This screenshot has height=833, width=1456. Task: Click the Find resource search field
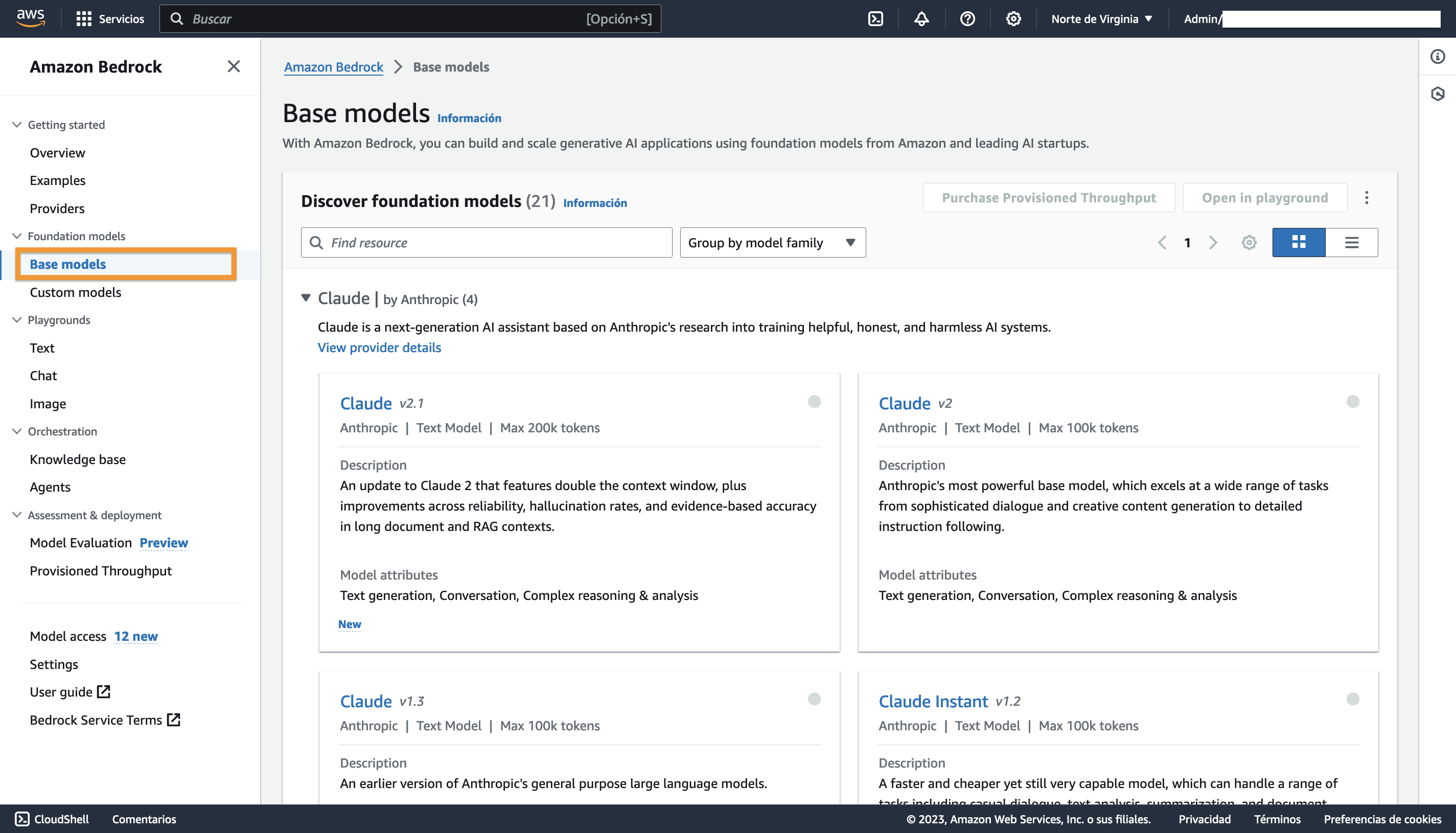click(487, 243)
